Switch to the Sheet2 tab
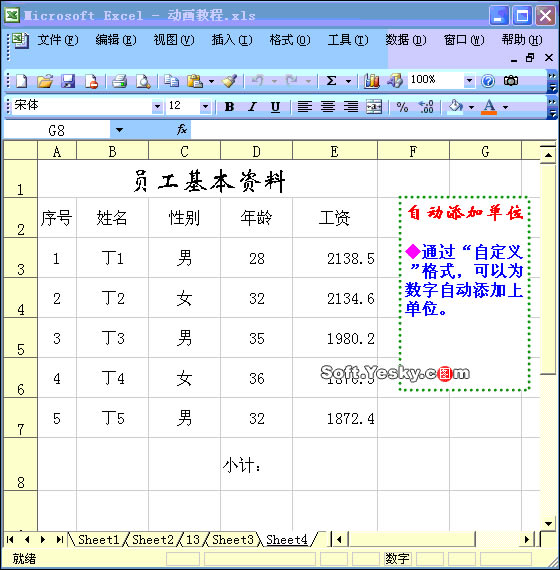 [153, 539]
